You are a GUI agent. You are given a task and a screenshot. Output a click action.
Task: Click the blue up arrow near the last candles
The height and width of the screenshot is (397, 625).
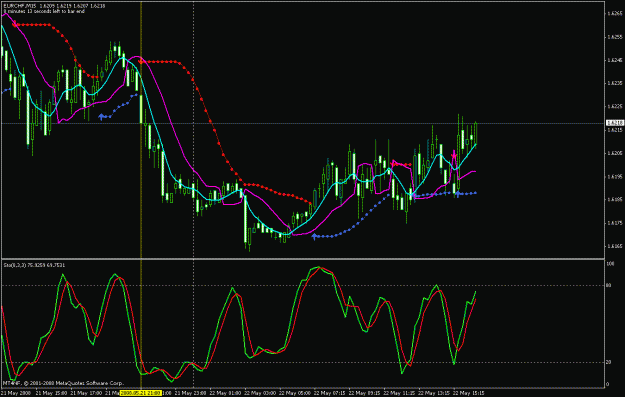coord(458,194)
